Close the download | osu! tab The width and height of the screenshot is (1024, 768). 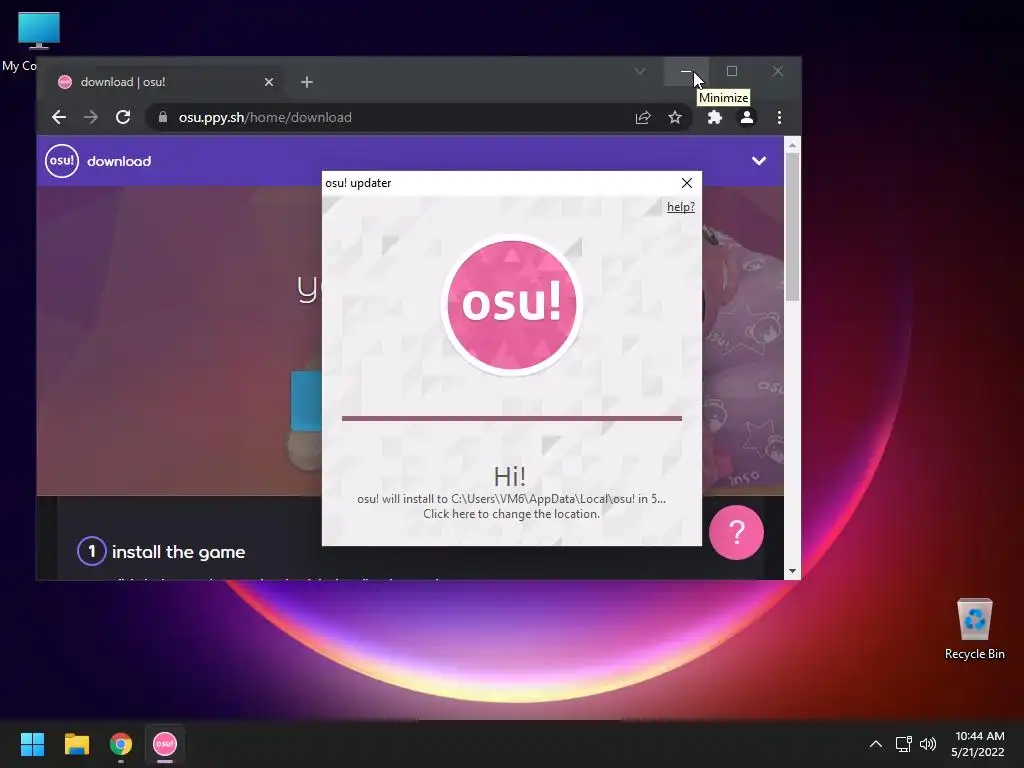269,82
